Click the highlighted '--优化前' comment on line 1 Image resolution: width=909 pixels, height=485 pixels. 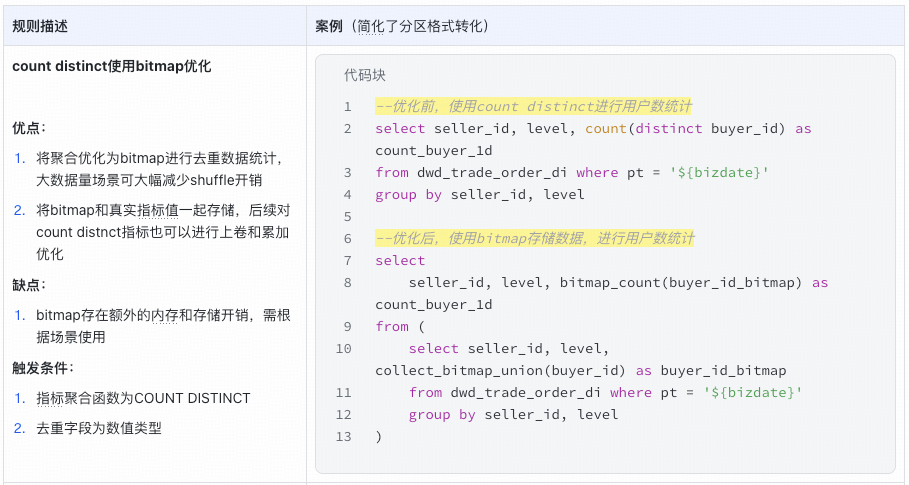click(533, 107)
